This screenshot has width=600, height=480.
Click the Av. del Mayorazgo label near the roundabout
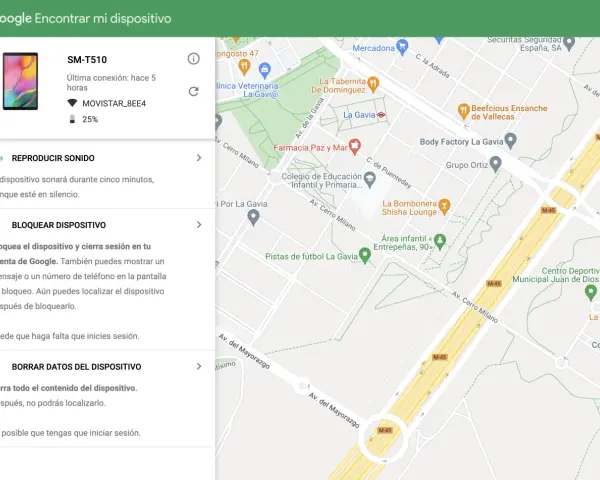[x=334, y=410]
